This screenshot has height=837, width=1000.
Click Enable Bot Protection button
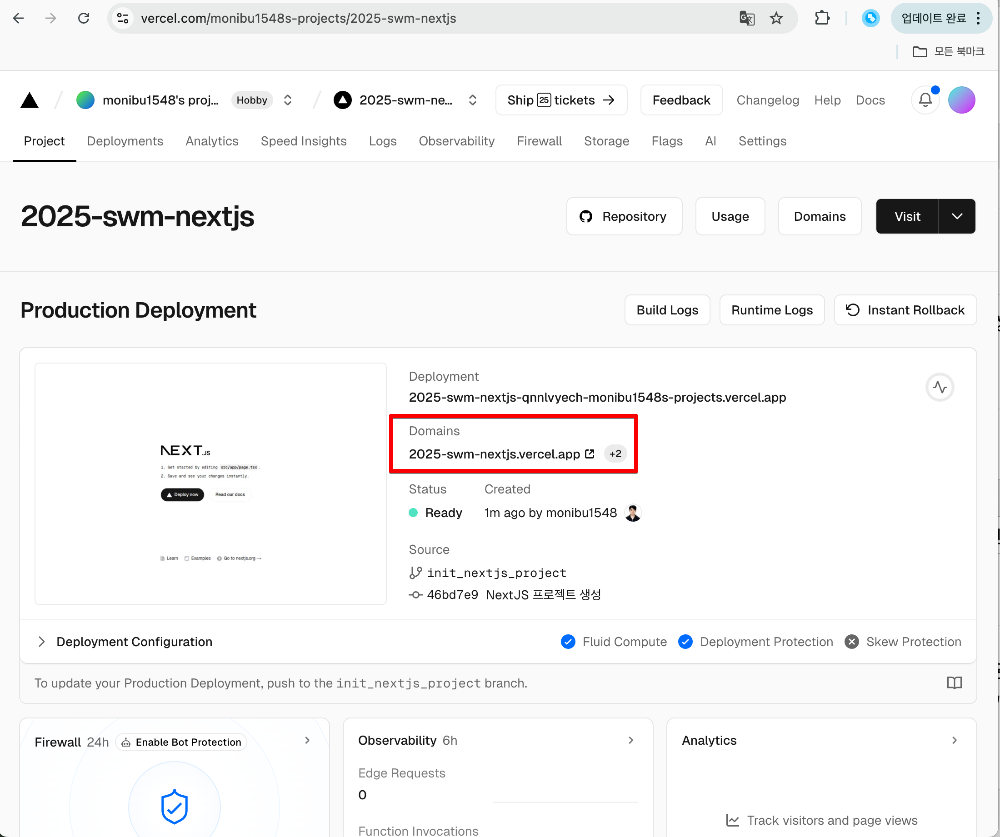pos(181,743)
